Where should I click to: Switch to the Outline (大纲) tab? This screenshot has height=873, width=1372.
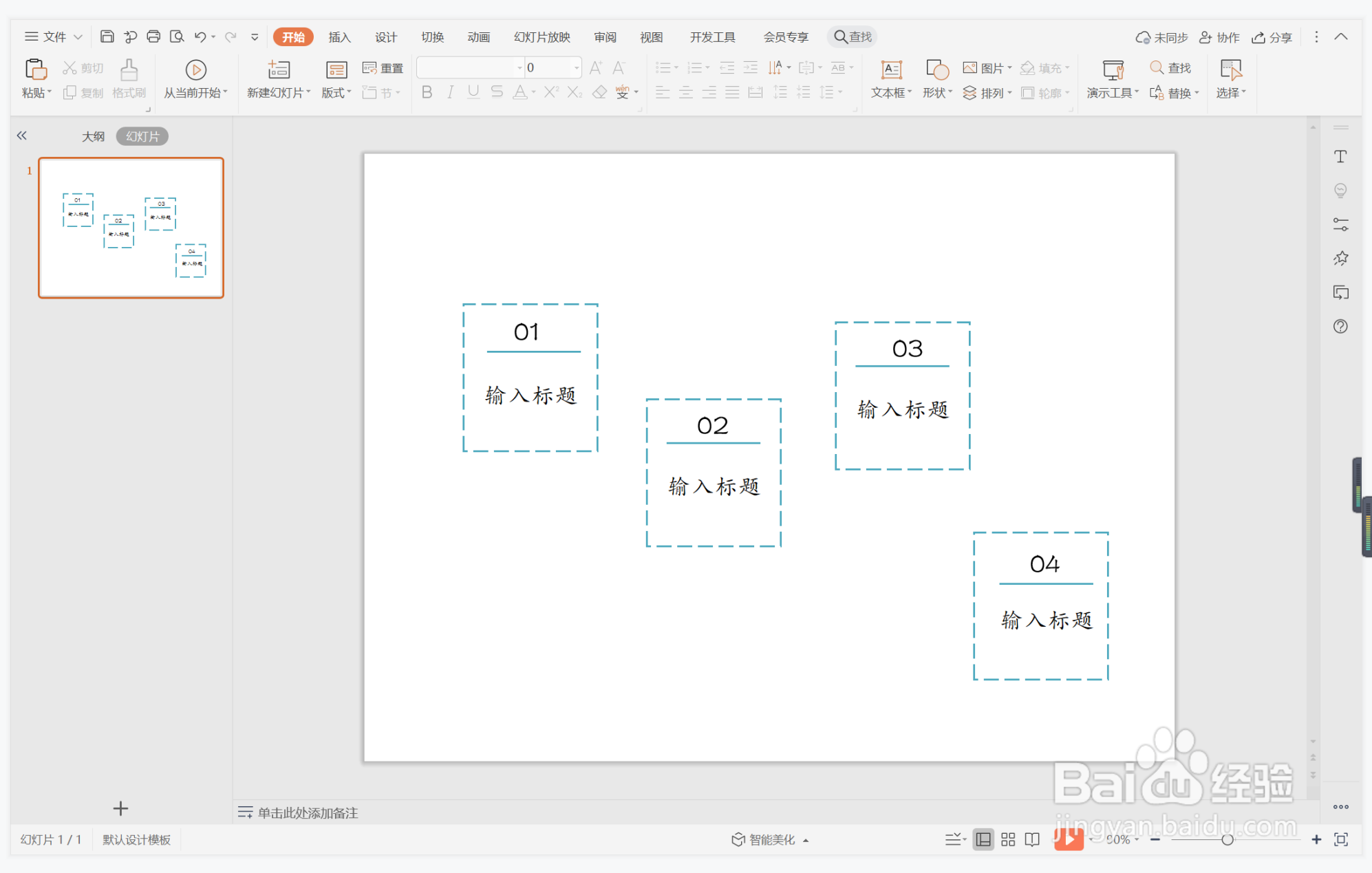[93, 136]
